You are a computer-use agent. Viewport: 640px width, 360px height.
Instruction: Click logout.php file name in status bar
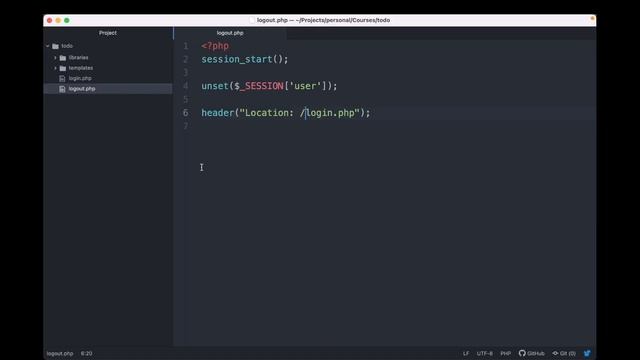pyautogui.click(x=60, y=353)
